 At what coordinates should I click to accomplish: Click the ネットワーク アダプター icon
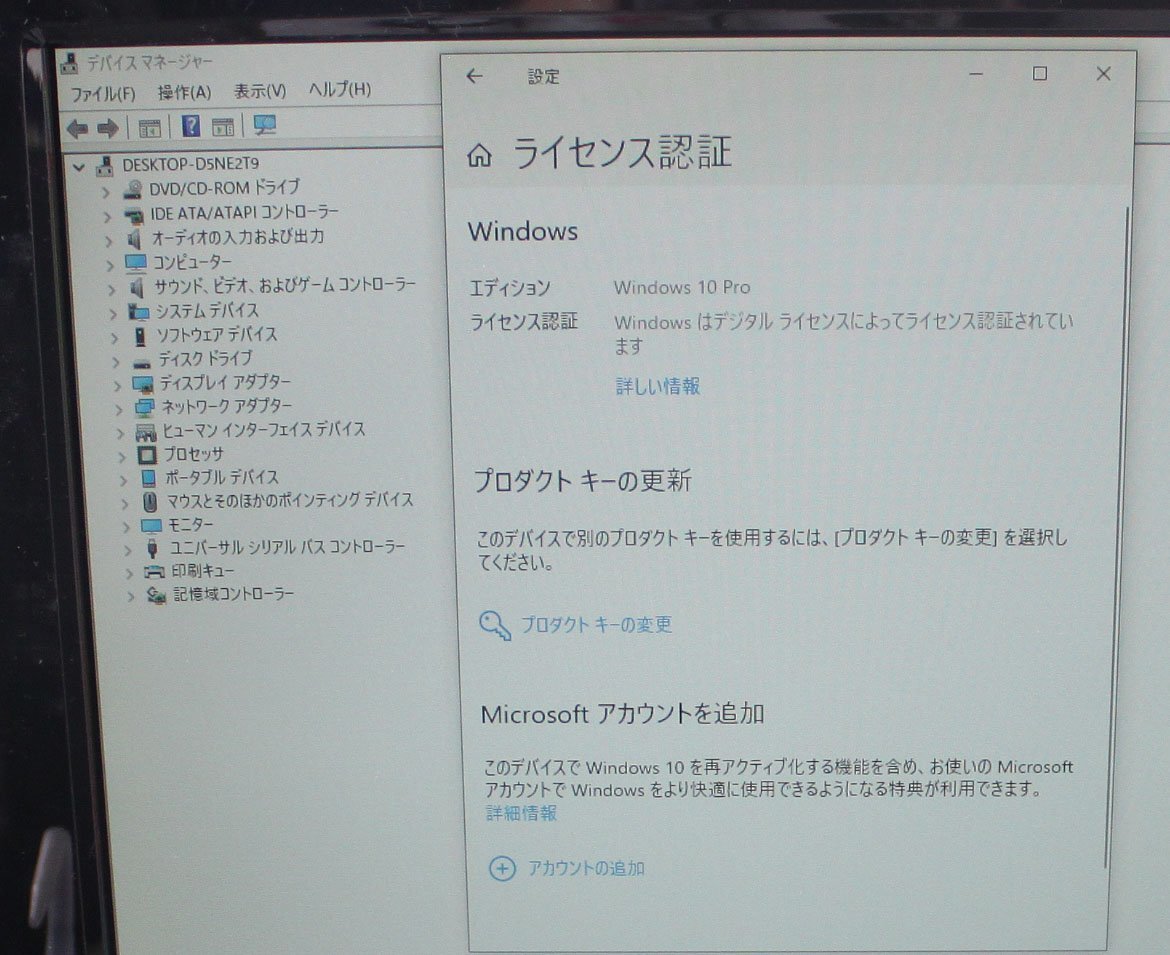click(x=144, y=407)
